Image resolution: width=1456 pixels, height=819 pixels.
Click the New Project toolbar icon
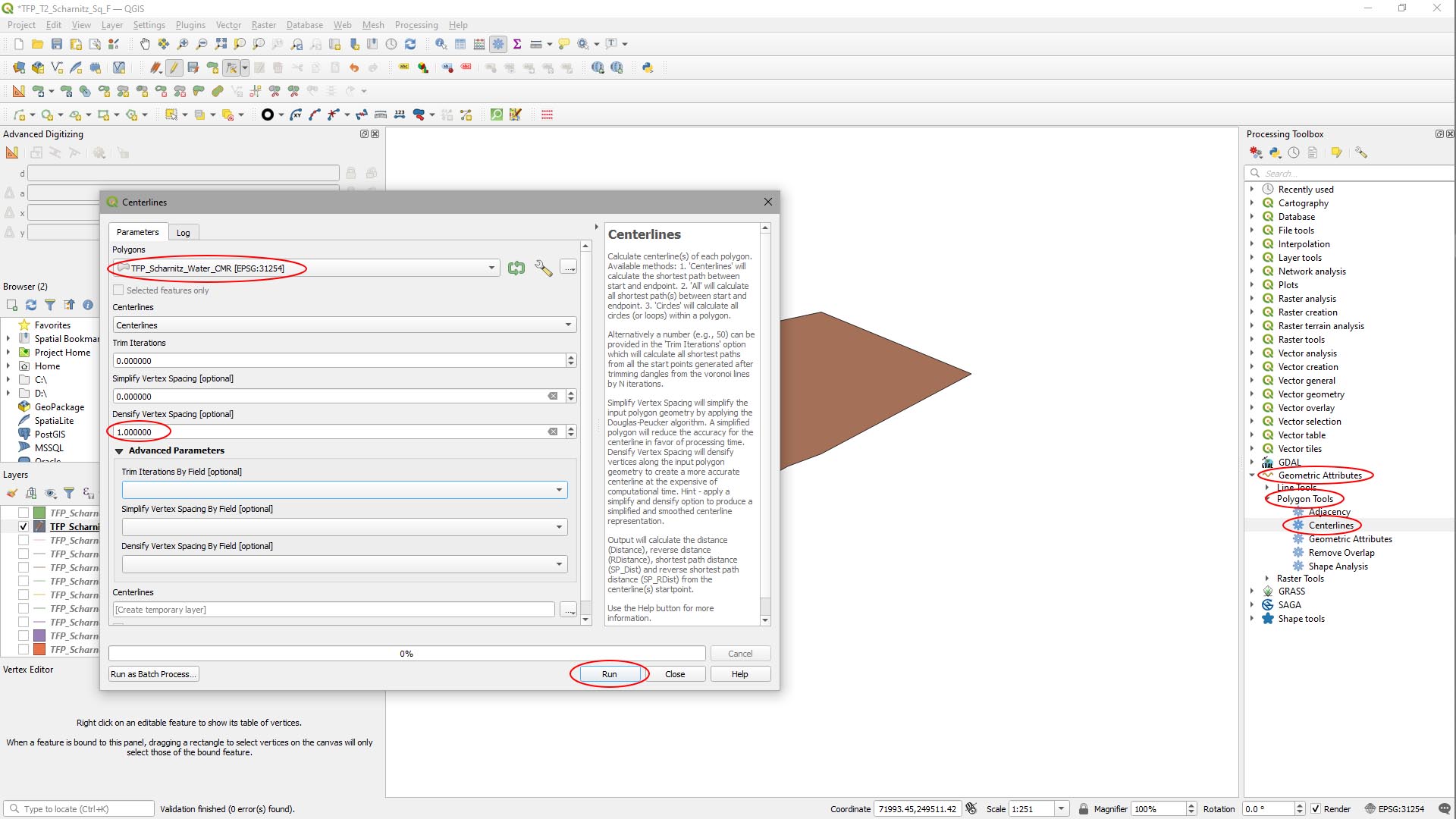tap(18, 44)
